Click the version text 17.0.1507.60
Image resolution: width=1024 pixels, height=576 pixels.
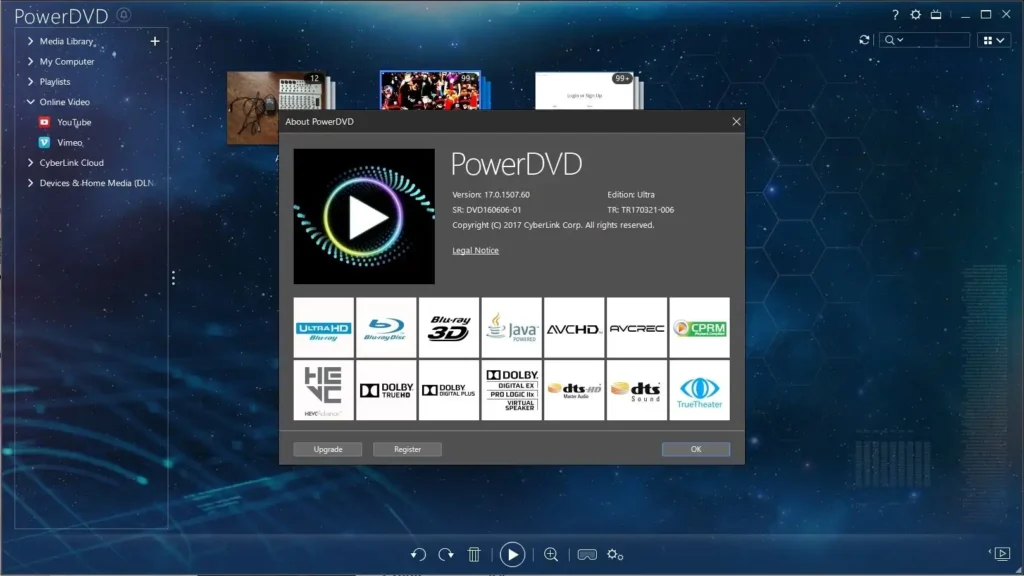[490, 195]
